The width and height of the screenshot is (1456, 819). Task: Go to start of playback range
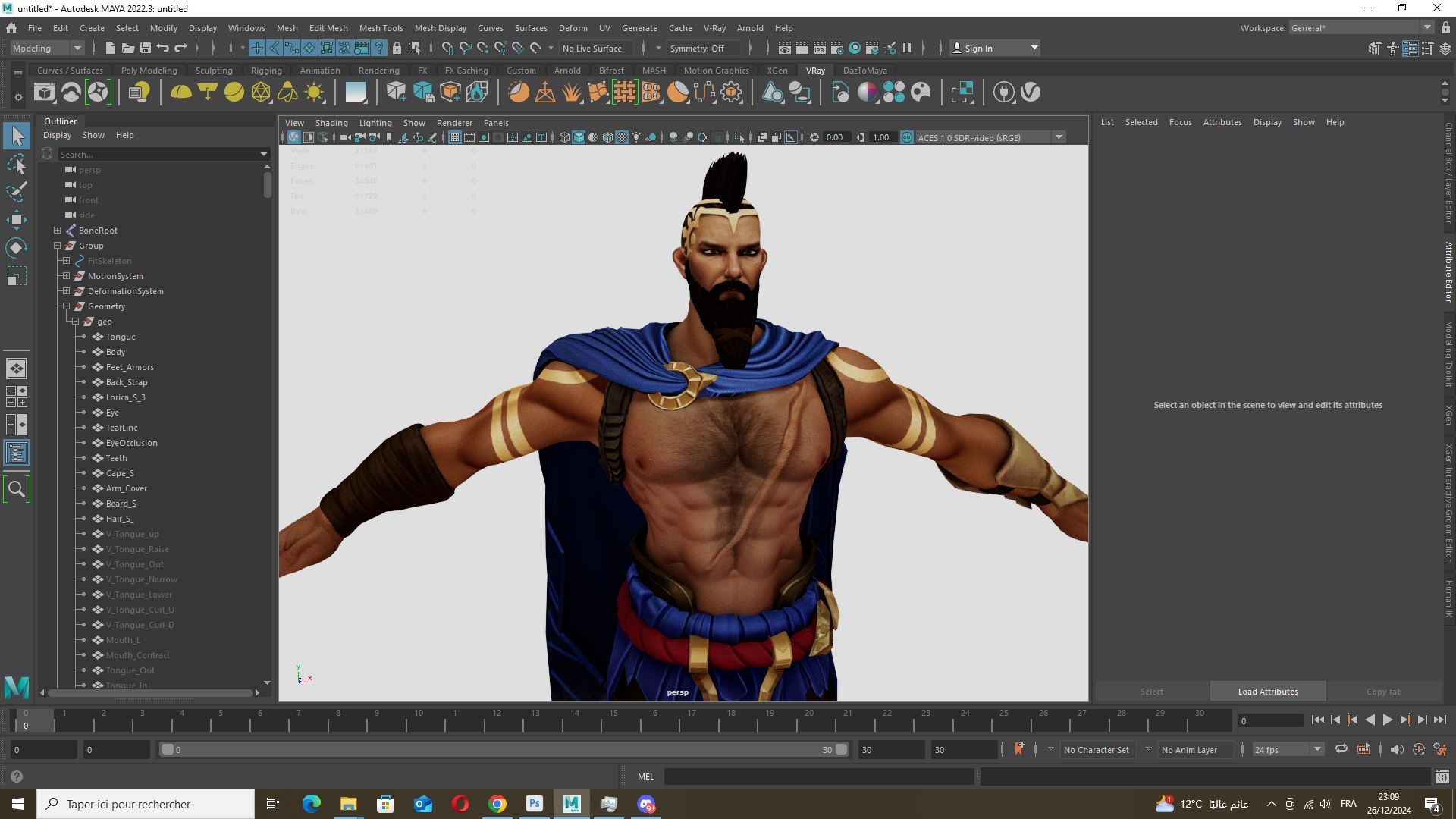1318,720
